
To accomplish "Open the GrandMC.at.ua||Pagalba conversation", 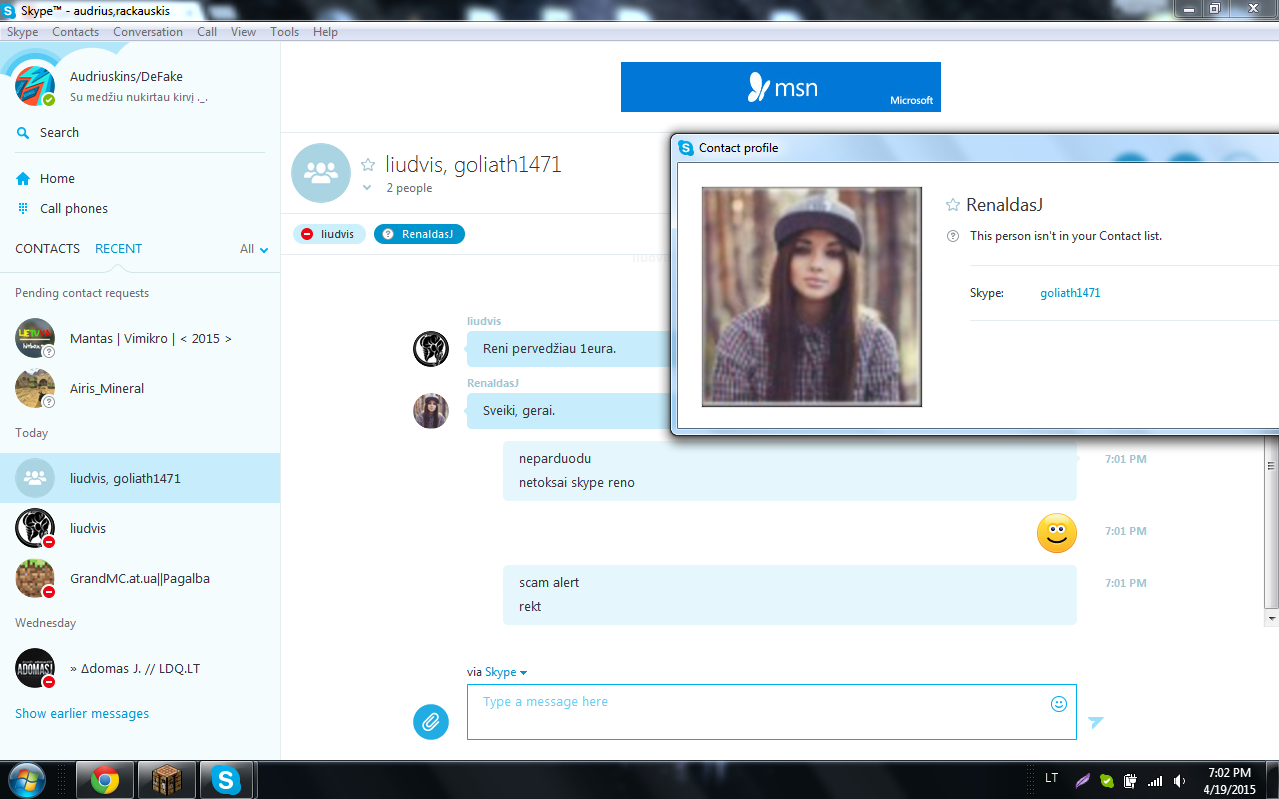I will (x=140, y=579).
